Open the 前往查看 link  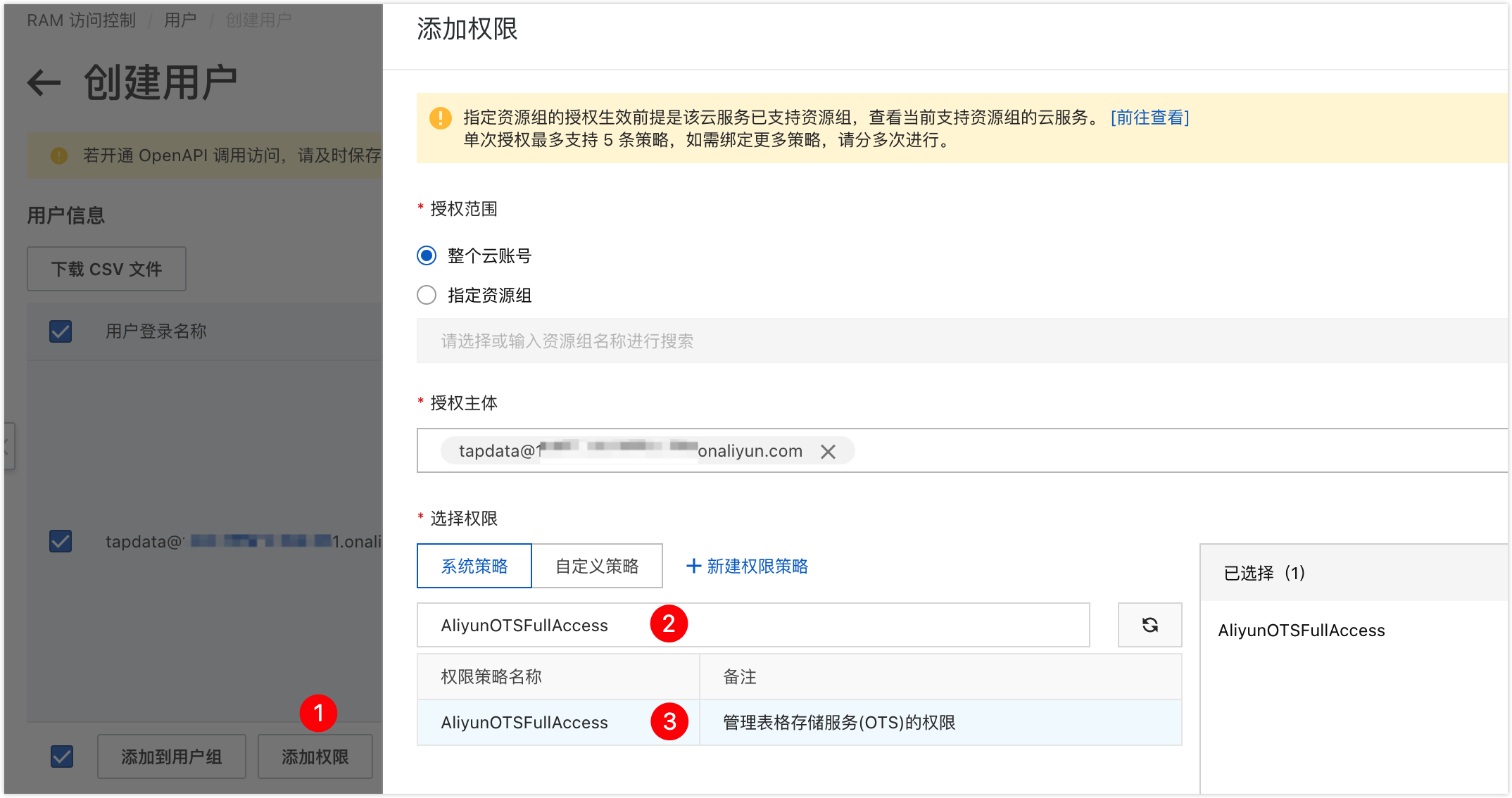[x=1149, y=118]
